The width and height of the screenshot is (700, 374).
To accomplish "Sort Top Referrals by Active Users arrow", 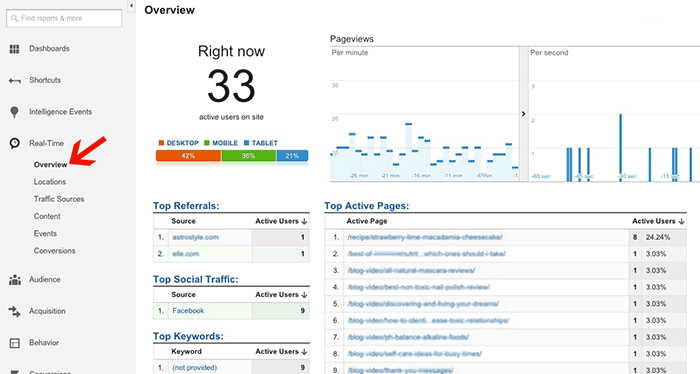I will [304, 221].
